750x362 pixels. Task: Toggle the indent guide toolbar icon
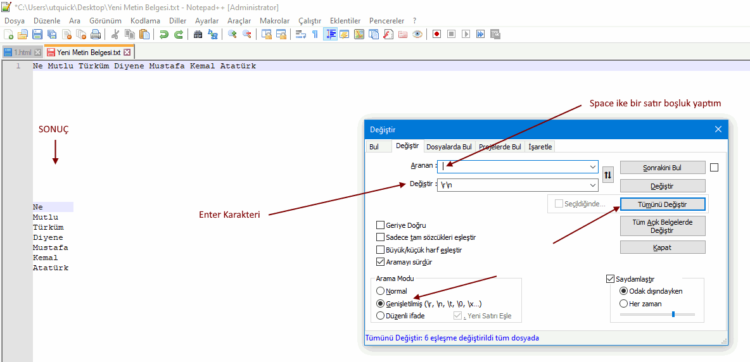coord(330,34)
